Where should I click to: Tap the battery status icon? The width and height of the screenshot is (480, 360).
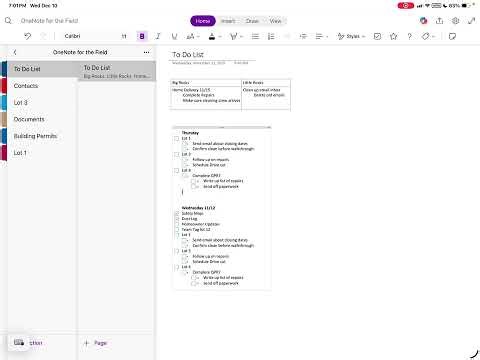[466, 6]
